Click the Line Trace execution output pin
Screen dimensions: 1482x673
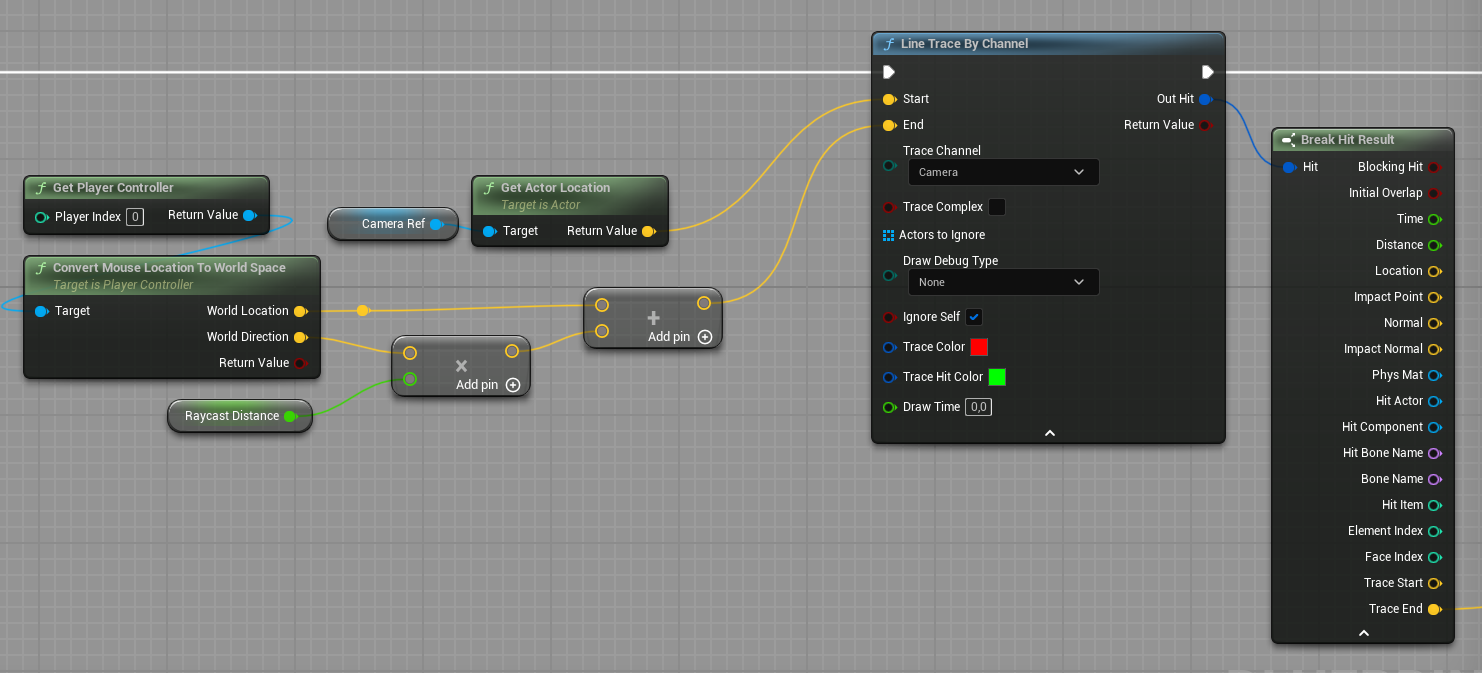(1207, 72)
